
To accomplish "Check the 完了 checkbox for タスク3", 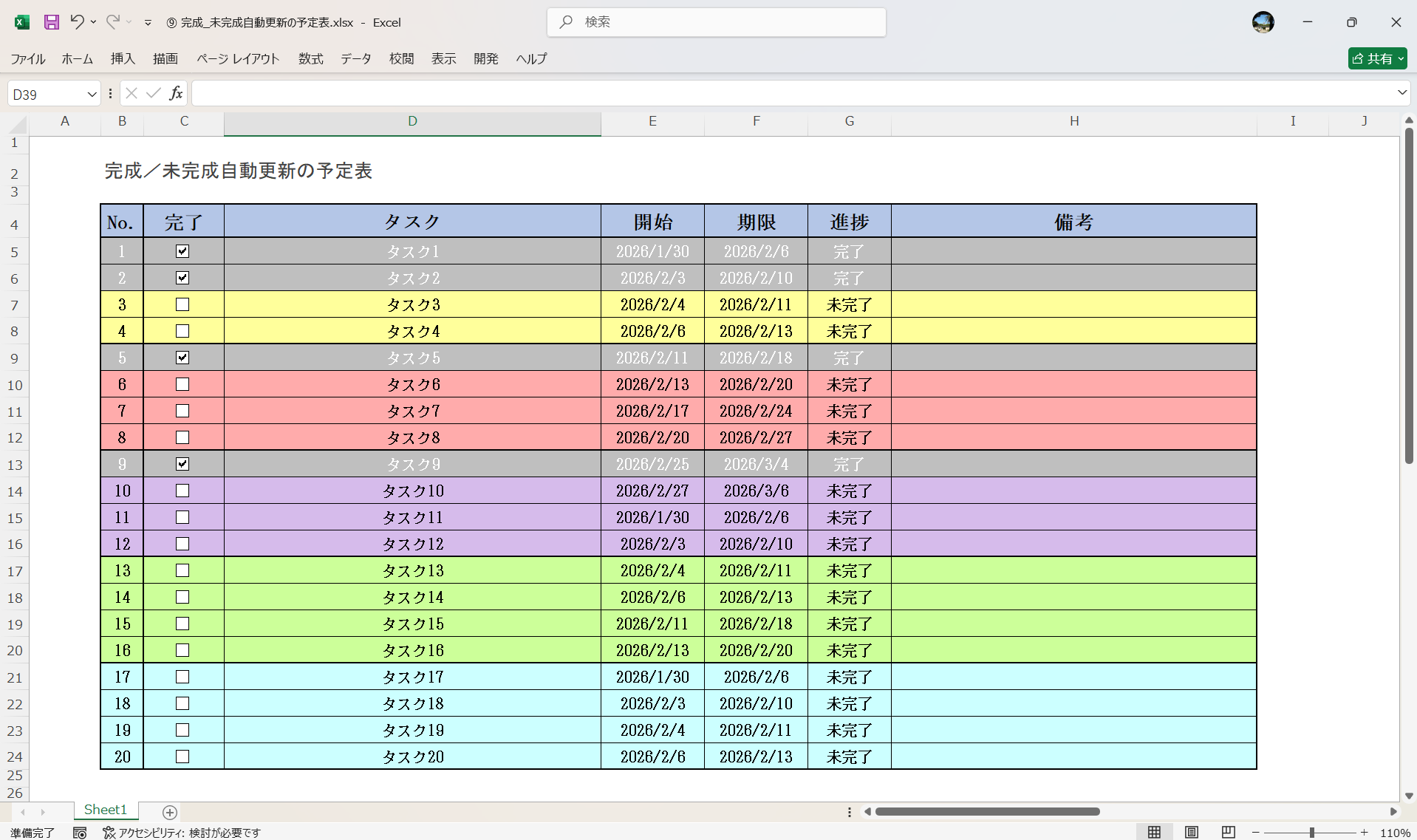I will (x=182, y=304).
